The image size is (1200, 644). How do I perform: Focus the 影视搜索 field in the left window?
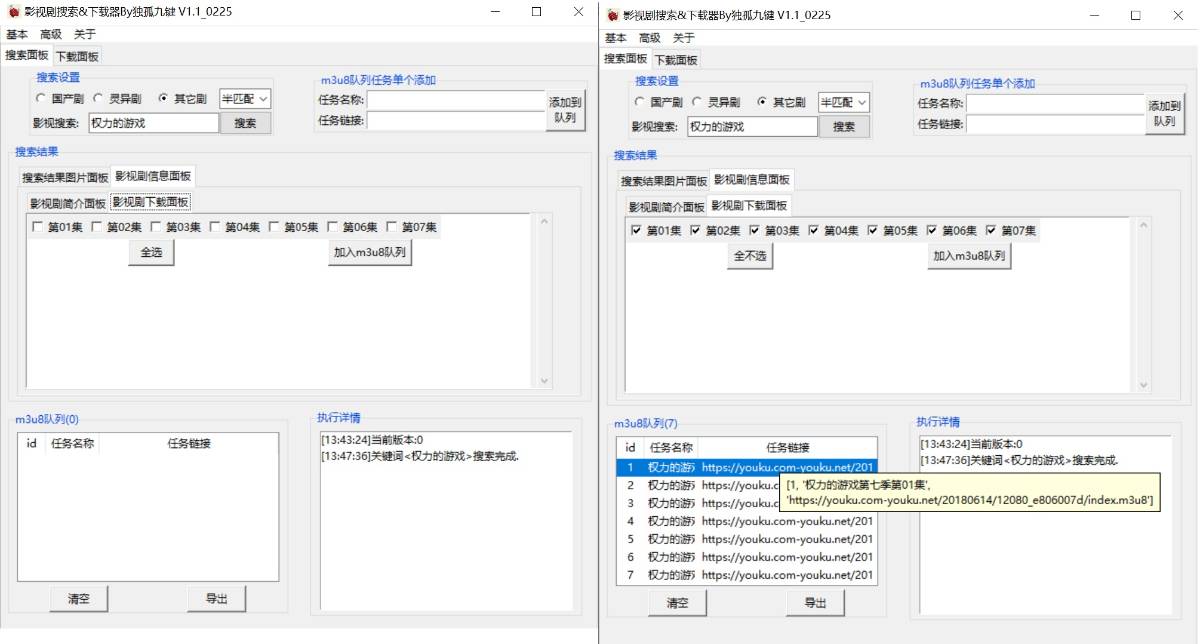[x=153, y=123]
